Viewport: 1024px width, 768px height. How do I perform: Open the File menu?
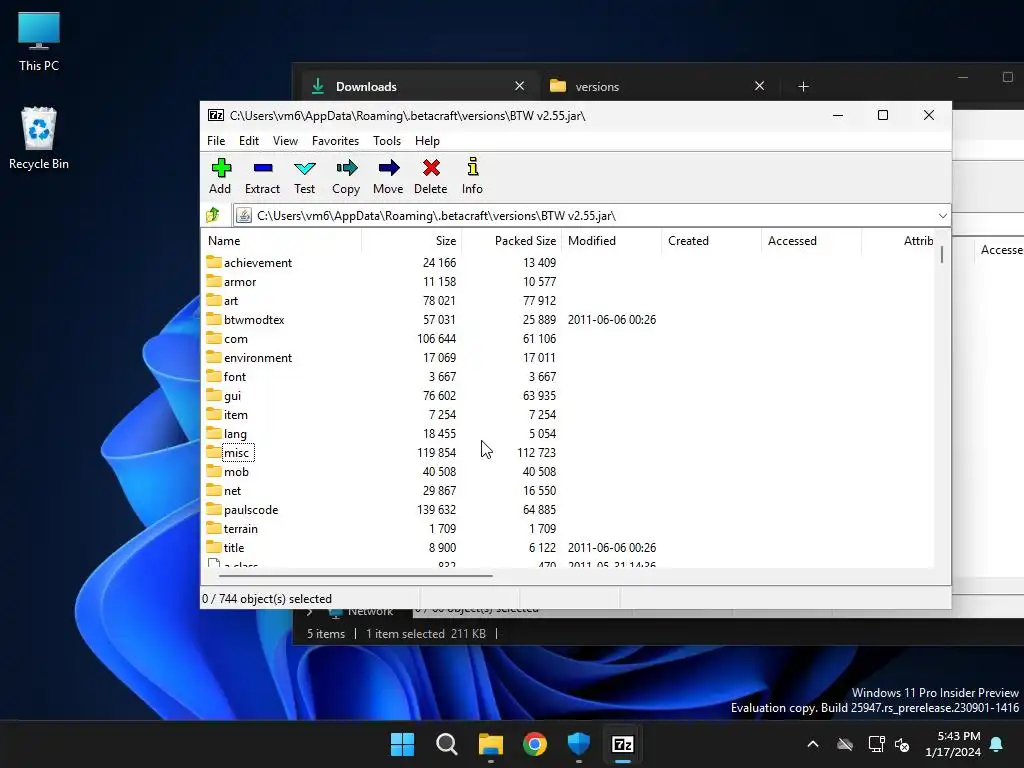(216, 141)
